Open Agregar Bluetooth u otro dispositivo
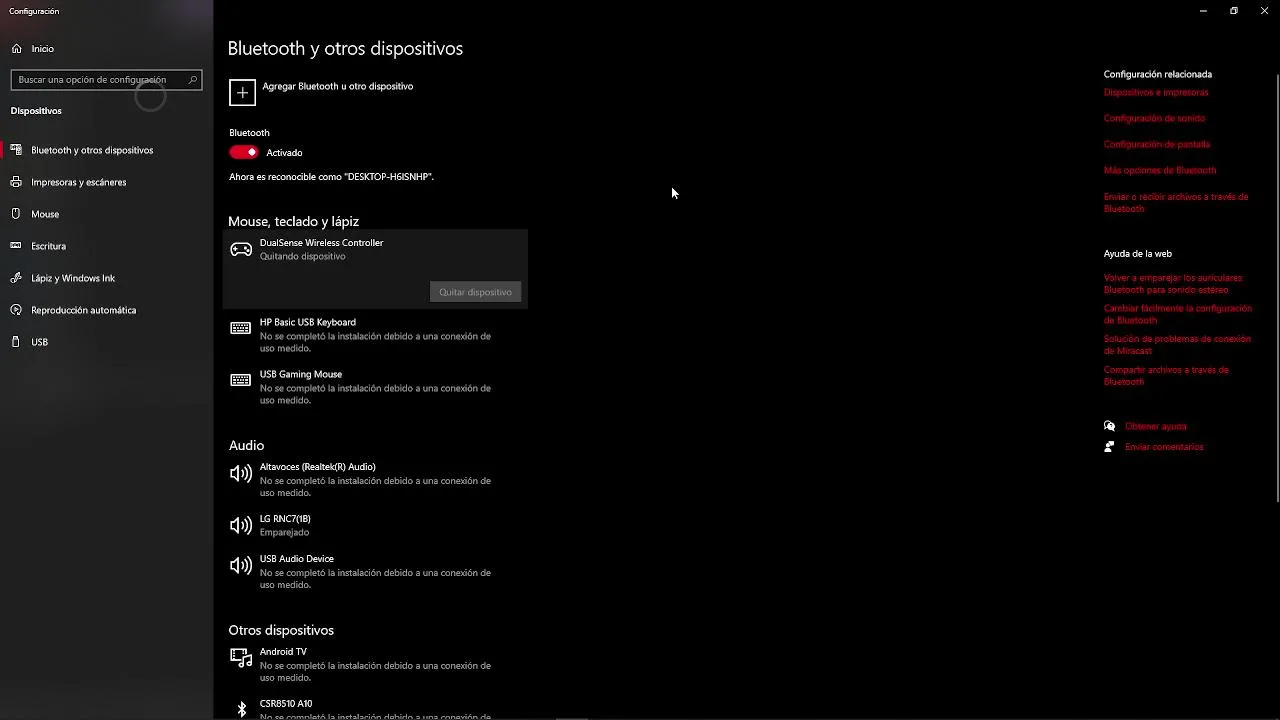This screenshot has height=720, width=1280. (x=321, y=92)
